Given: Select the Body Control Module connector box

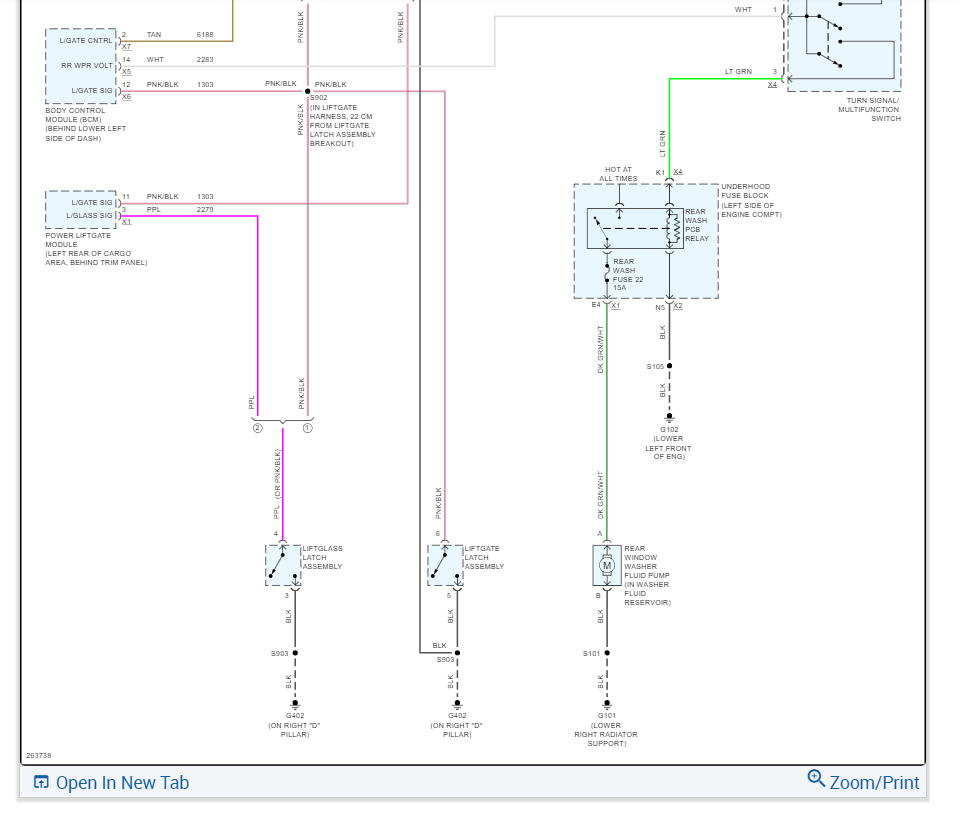Looking at the screenshot, I should [81, 66].
